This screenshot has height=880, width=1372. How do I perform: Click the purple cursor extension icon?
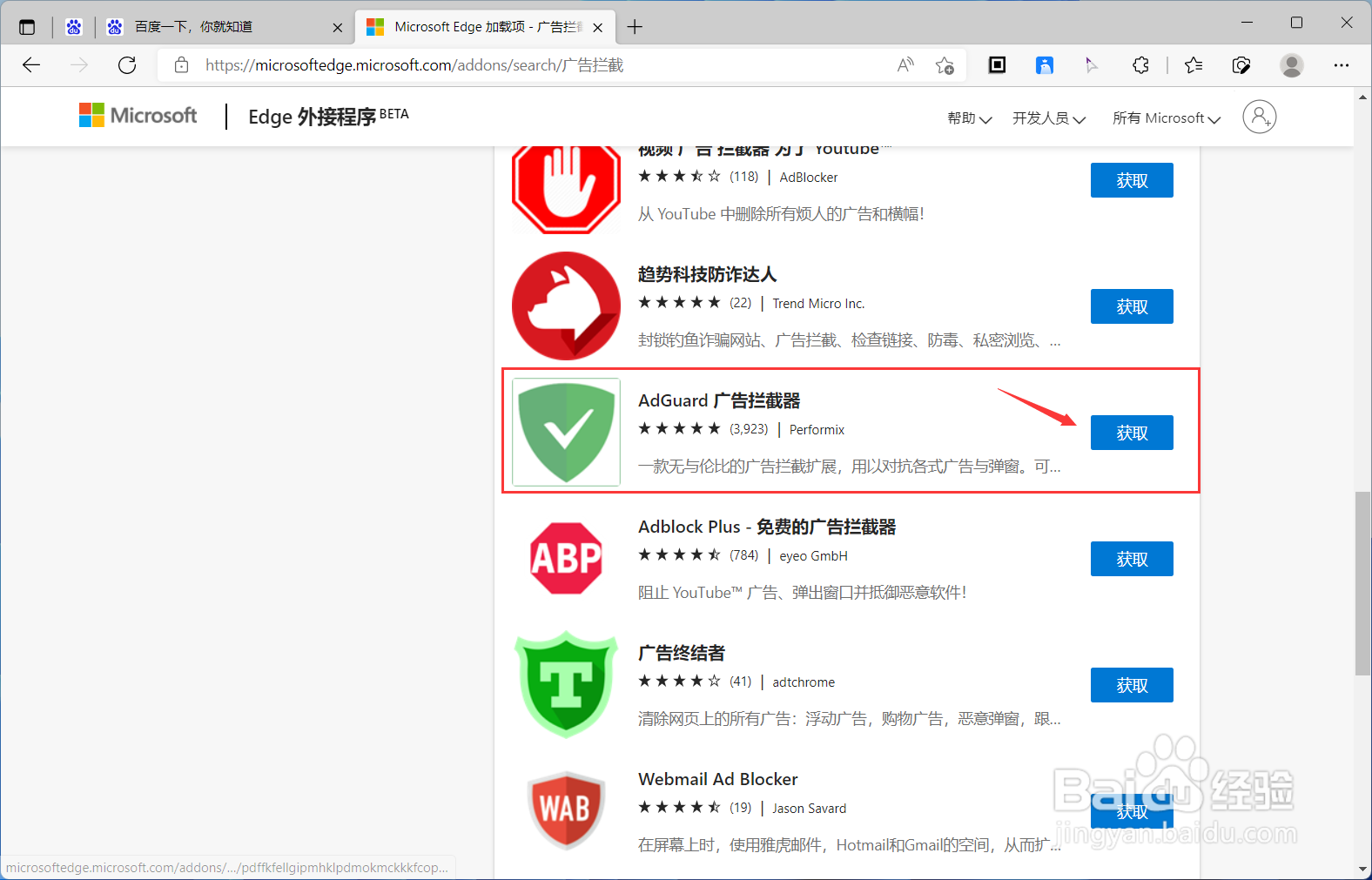1091,64
